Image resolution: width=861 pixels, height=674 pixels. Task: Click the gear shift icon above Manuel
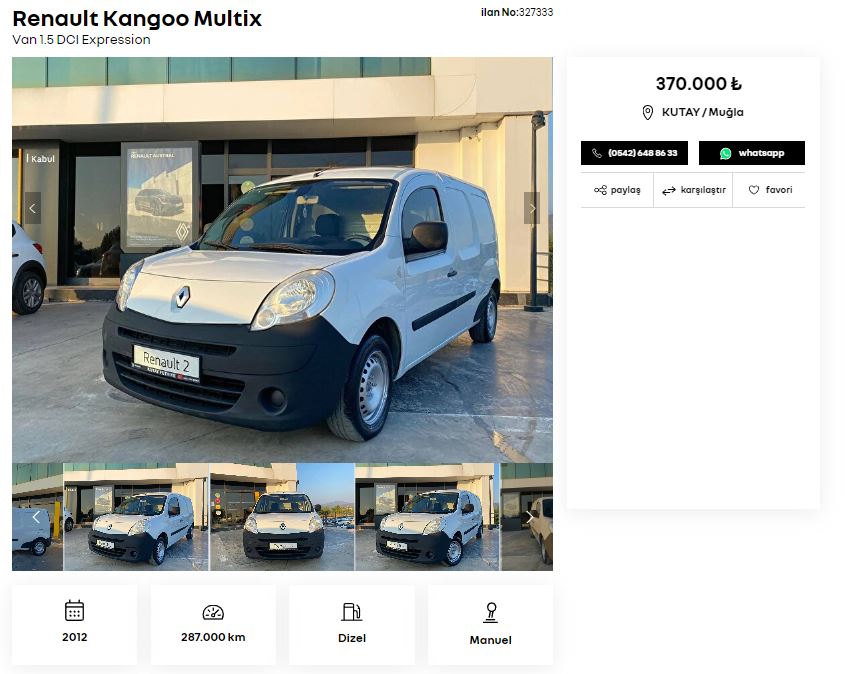coord(490,612)
